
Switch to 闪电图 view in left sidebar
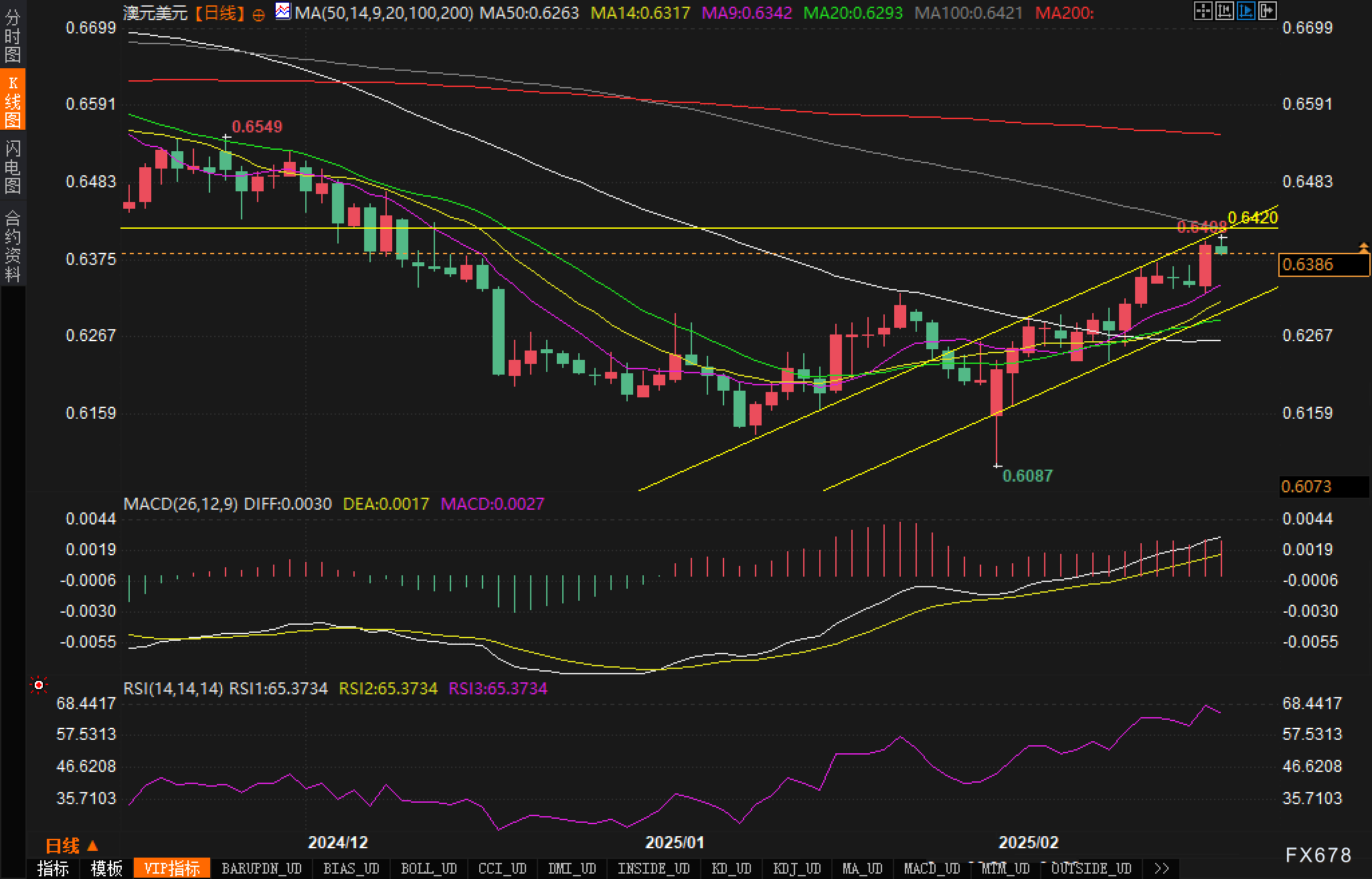tap(12, 166)
